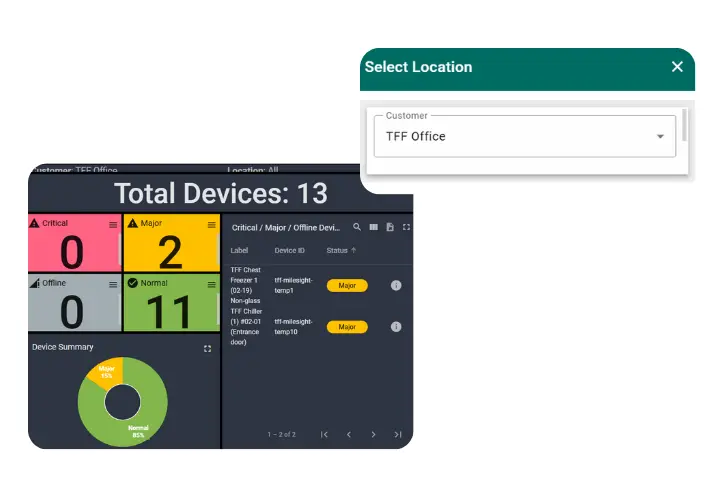Click Major status badge for Chest Freezer
This screenshot has width=720, height=478.
(x=347, y=286)
